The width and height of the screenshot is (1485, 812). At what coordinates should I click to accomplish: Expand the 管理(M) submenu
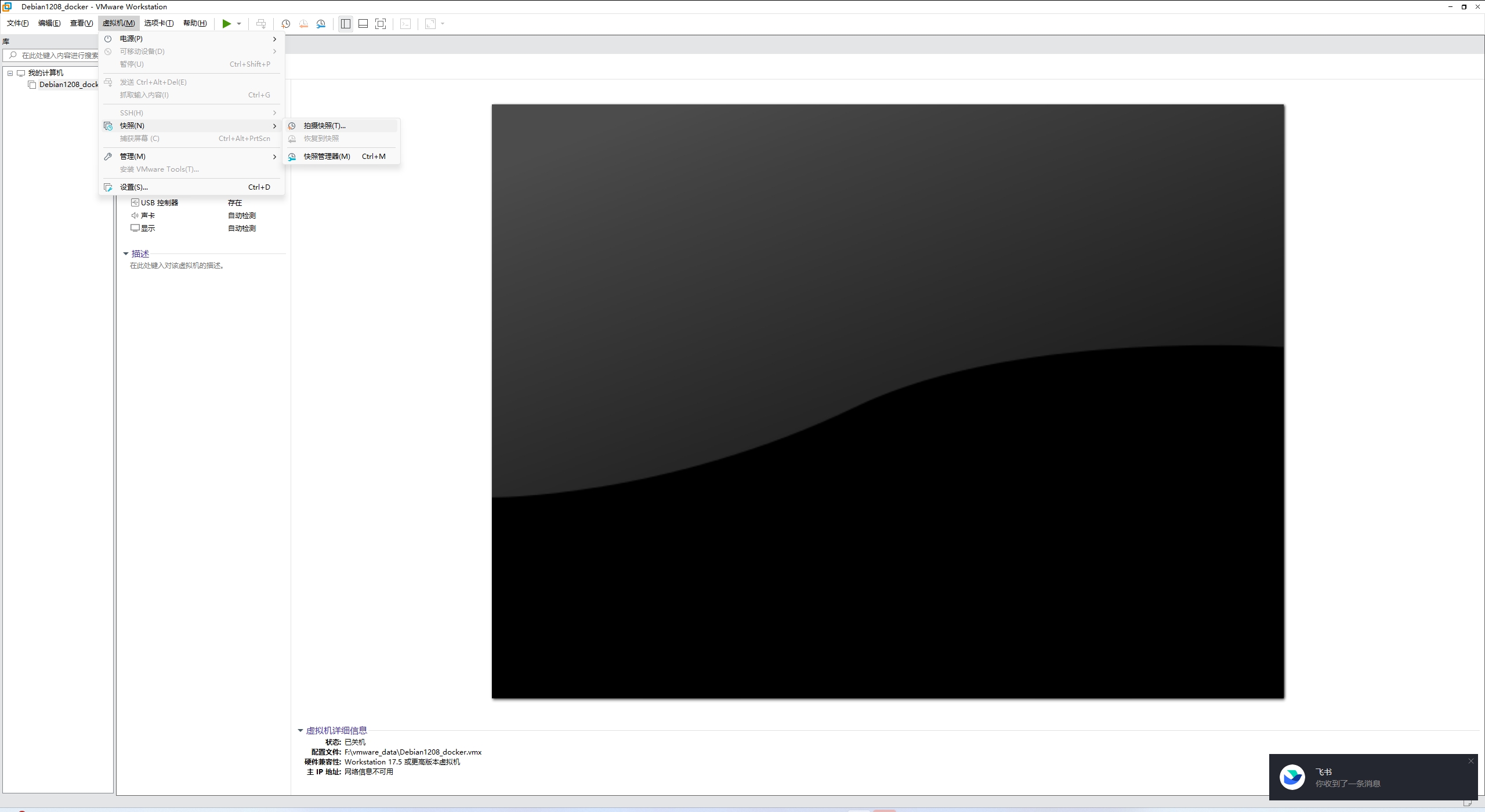132,156
